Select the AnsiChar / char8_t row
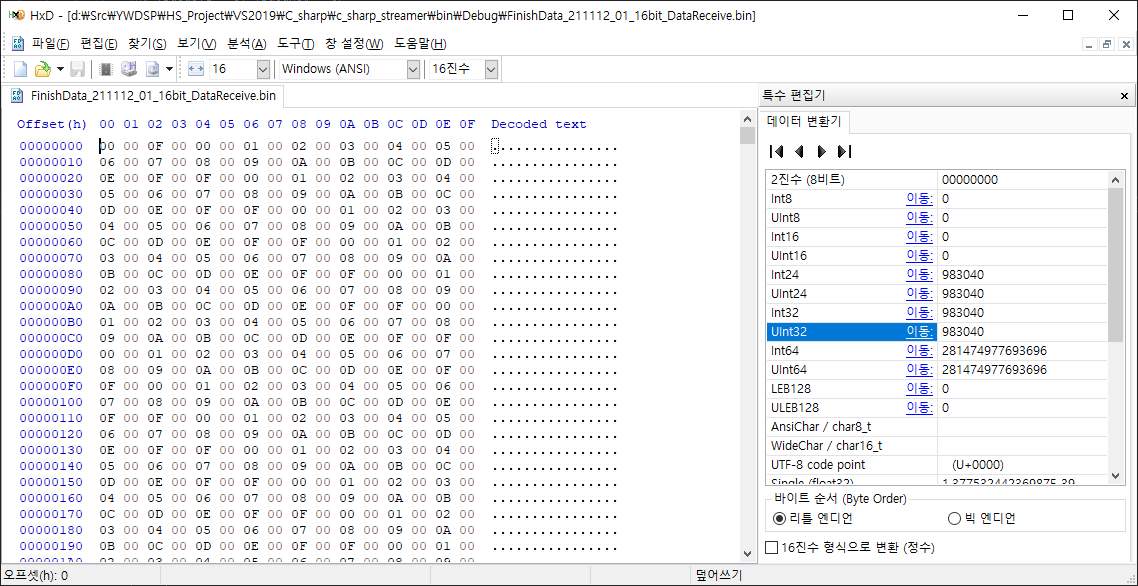Screen dimensions: 1138x586 937,427
